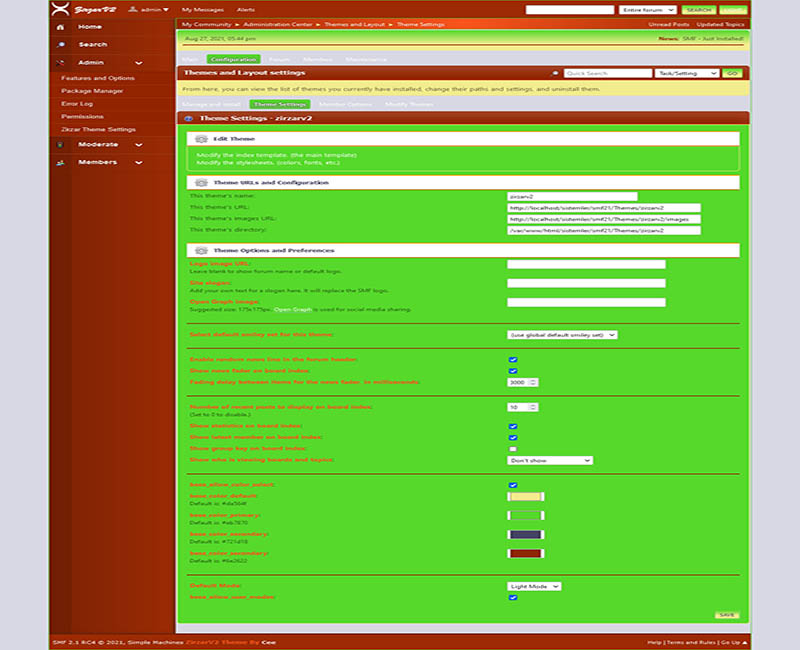Uncheck Show statistics on board index
This screenshot has height=650, width=800.
513,426
